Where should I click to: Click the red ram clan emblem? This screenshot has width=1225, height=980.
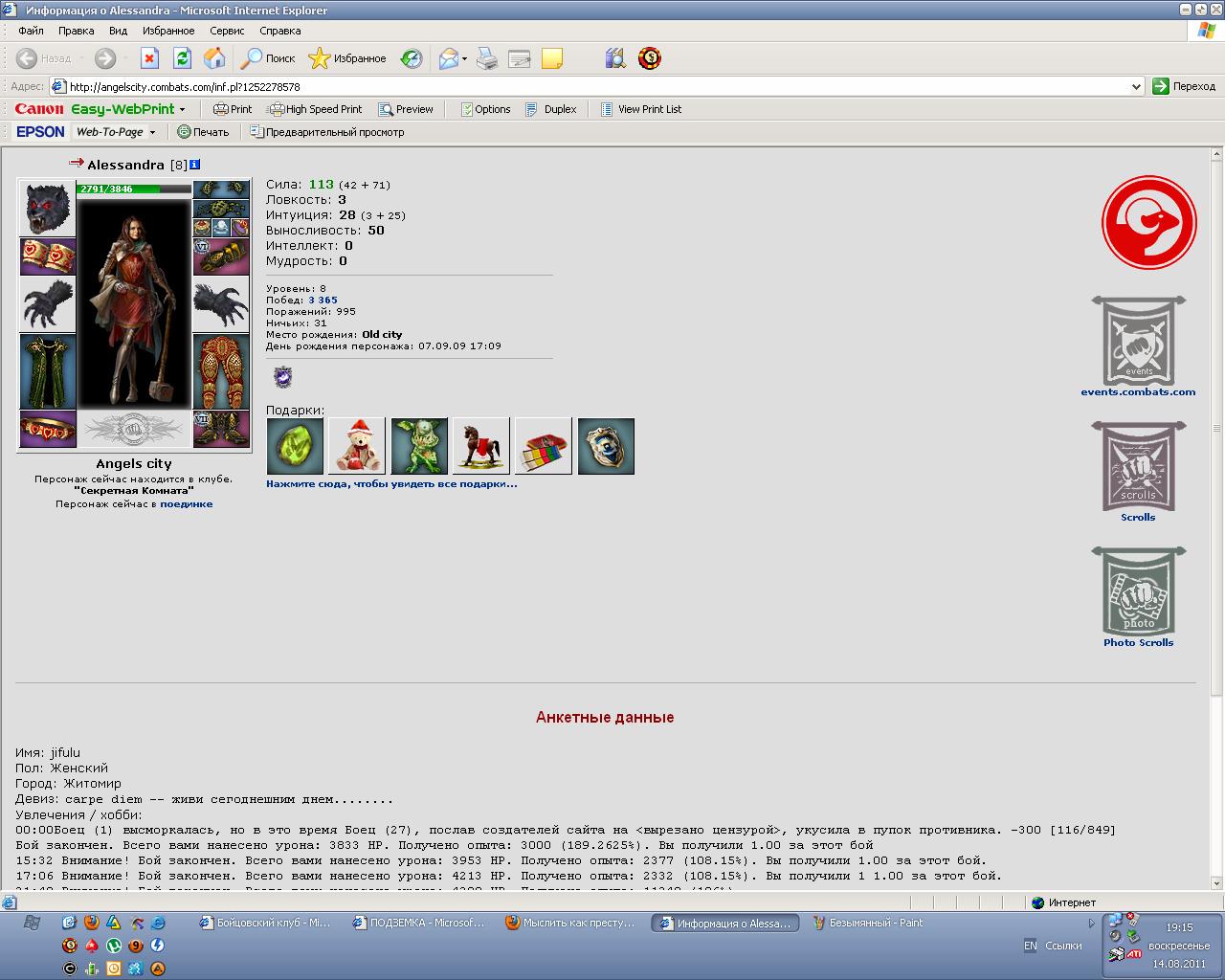pos(1148,223)
